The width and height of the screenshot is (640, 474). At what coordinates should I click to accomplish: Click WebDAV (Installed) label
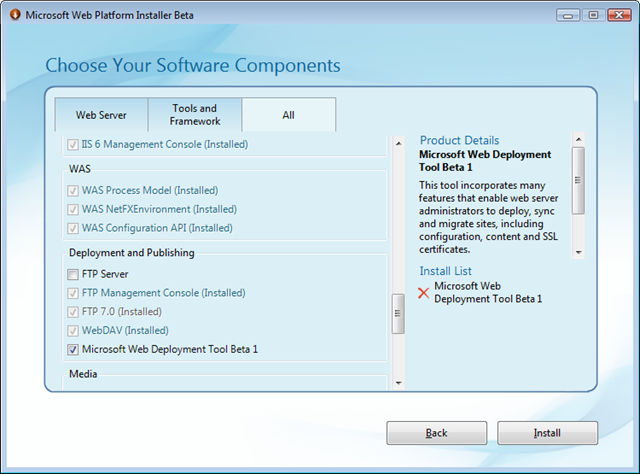(x=125, y=330)
